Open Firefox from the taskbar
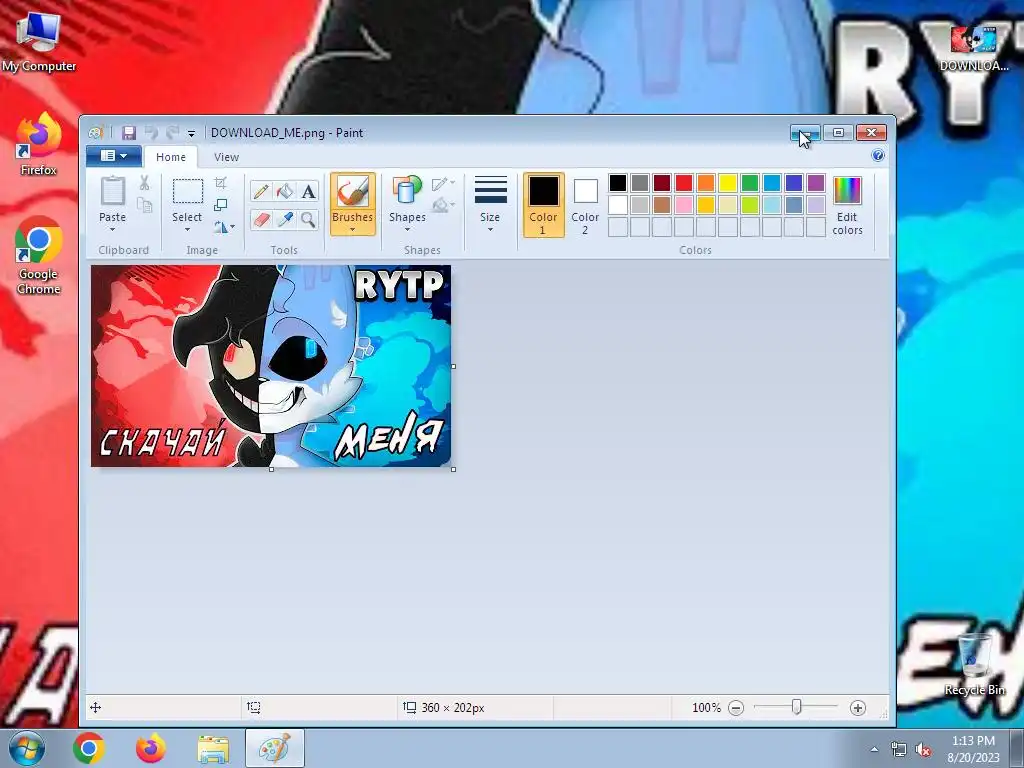The height and width of the screenshot is (768, 1024). click(x=150, y=748)
